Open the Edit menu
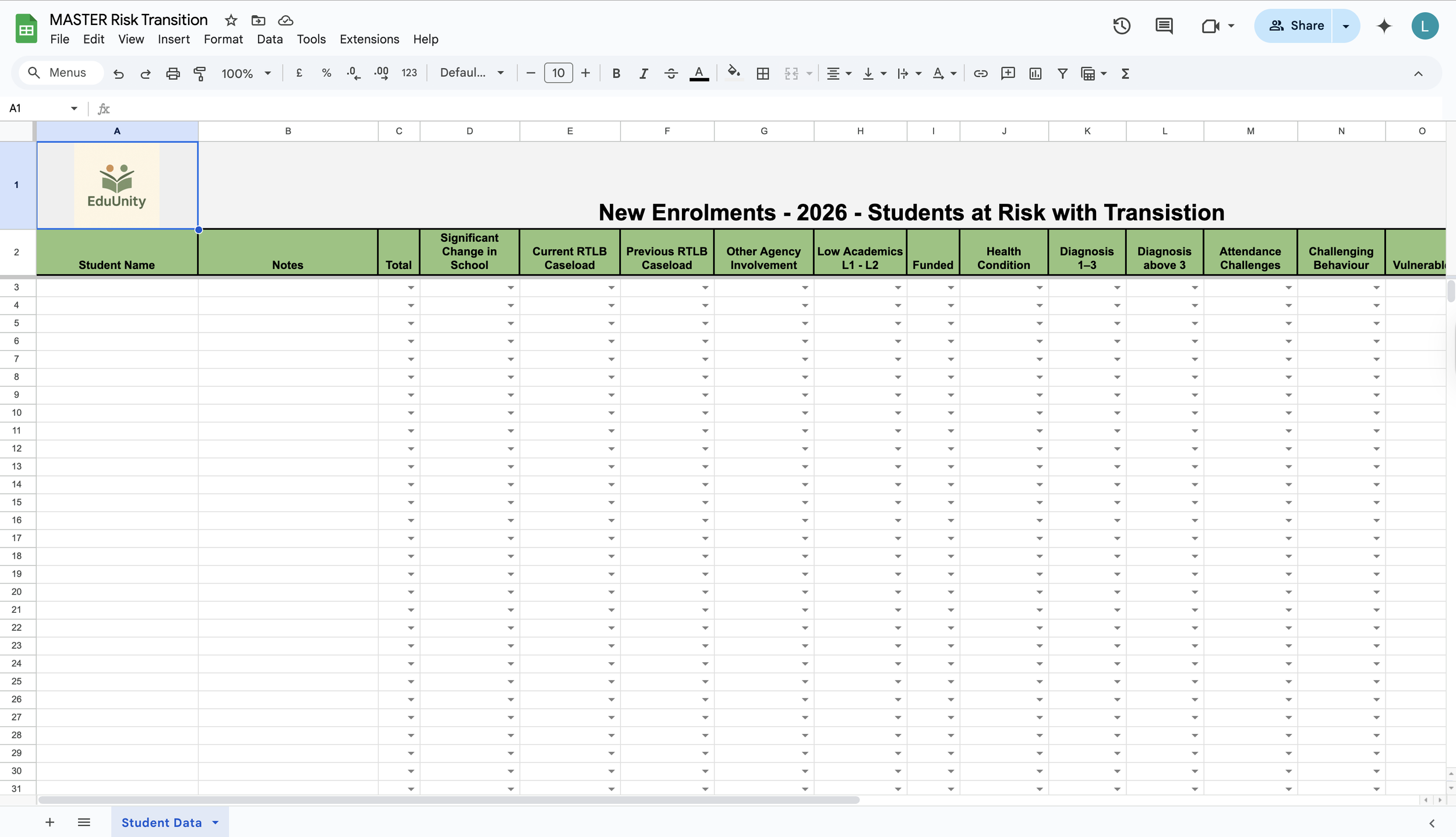This screenshot has width=1456, height=837. 93,39
